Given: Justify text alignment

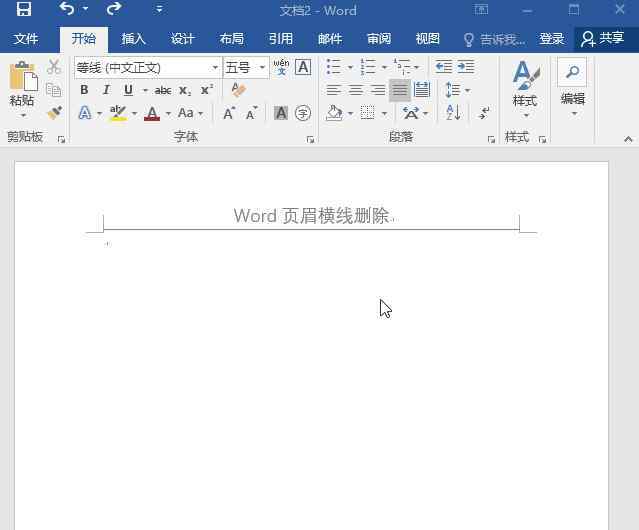Looking at the screenshot, I should [400, 90].
